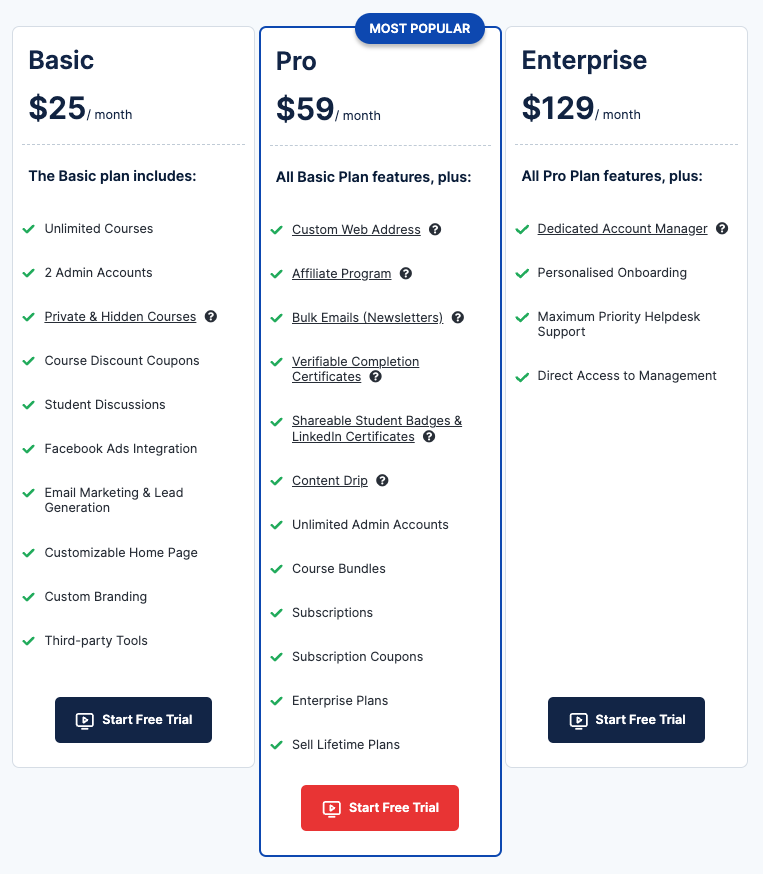The width and height of the screenshot is (763, 874).
Task: Click the Dedicated Account Manager help icon
Action: [722, 229]
